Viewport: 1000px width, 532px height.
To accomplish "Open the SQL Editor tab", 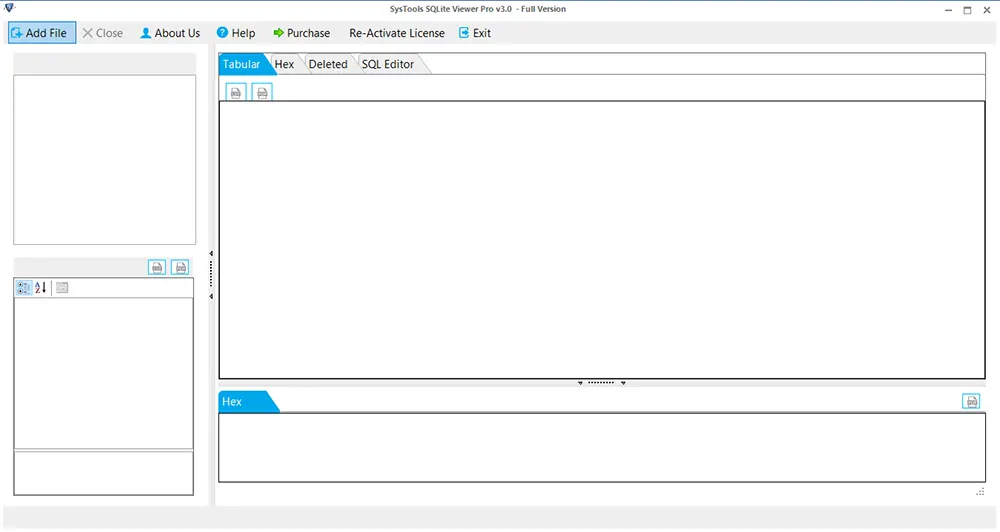I will tap(387, 64).
